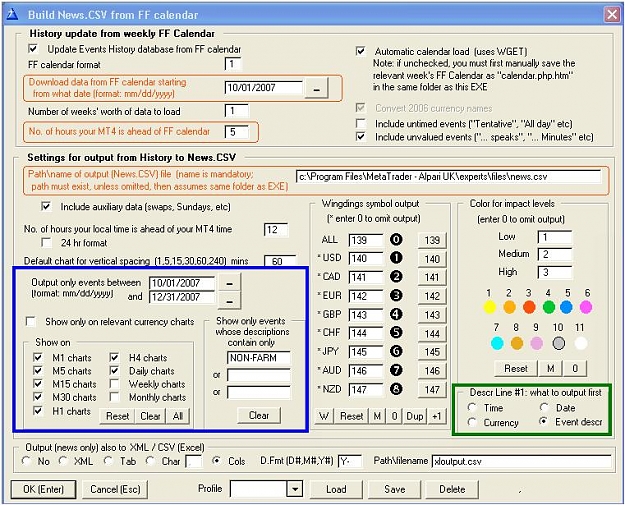Click the 139 button in the ALL row

coord(432,240)
